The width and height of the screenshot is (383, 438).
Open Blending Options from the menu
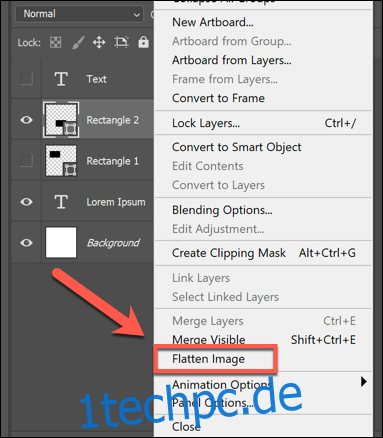coord(222,210)
